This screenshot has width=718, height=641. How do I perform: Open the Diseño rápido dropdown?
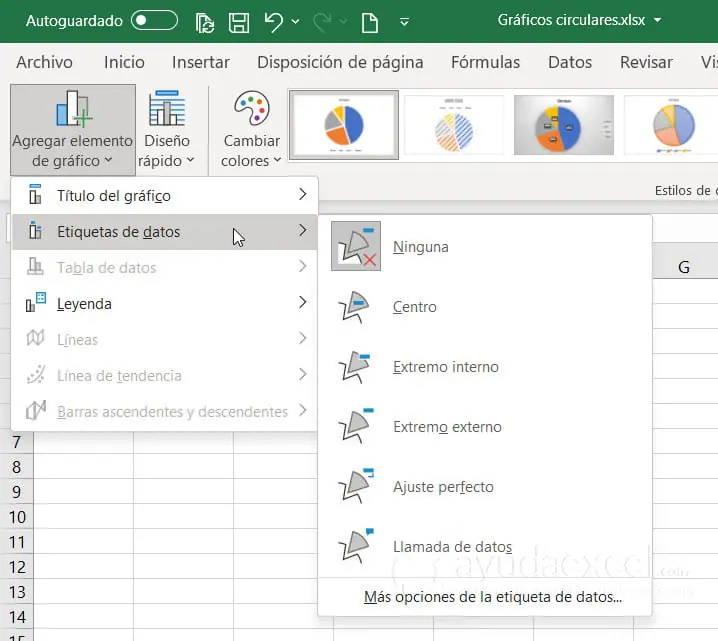pos(167,130)
